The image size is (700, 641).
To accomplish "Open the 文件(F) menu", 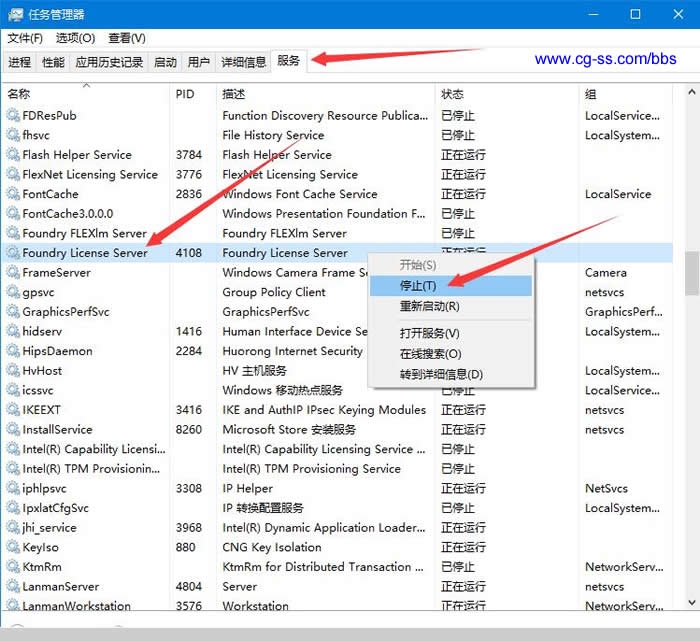I will [25, 38].
